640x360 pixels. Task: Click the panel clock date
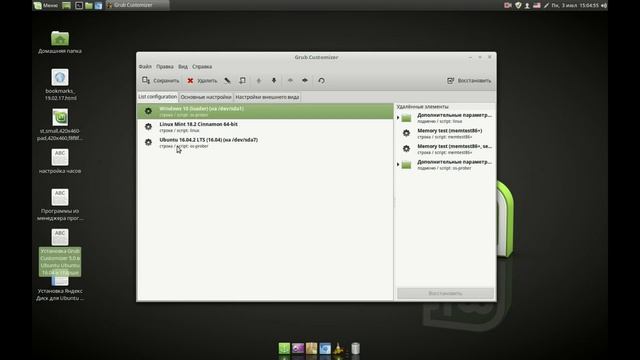pyautogui.click(x=575, y=5)
